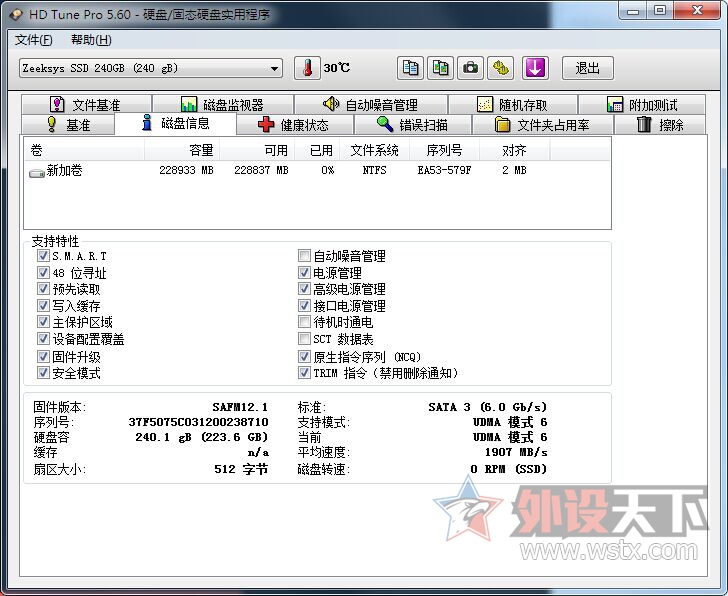This screenshot has height=596, width=728.
Task: Click the 228933 MB capacity value
Action: 186,170
